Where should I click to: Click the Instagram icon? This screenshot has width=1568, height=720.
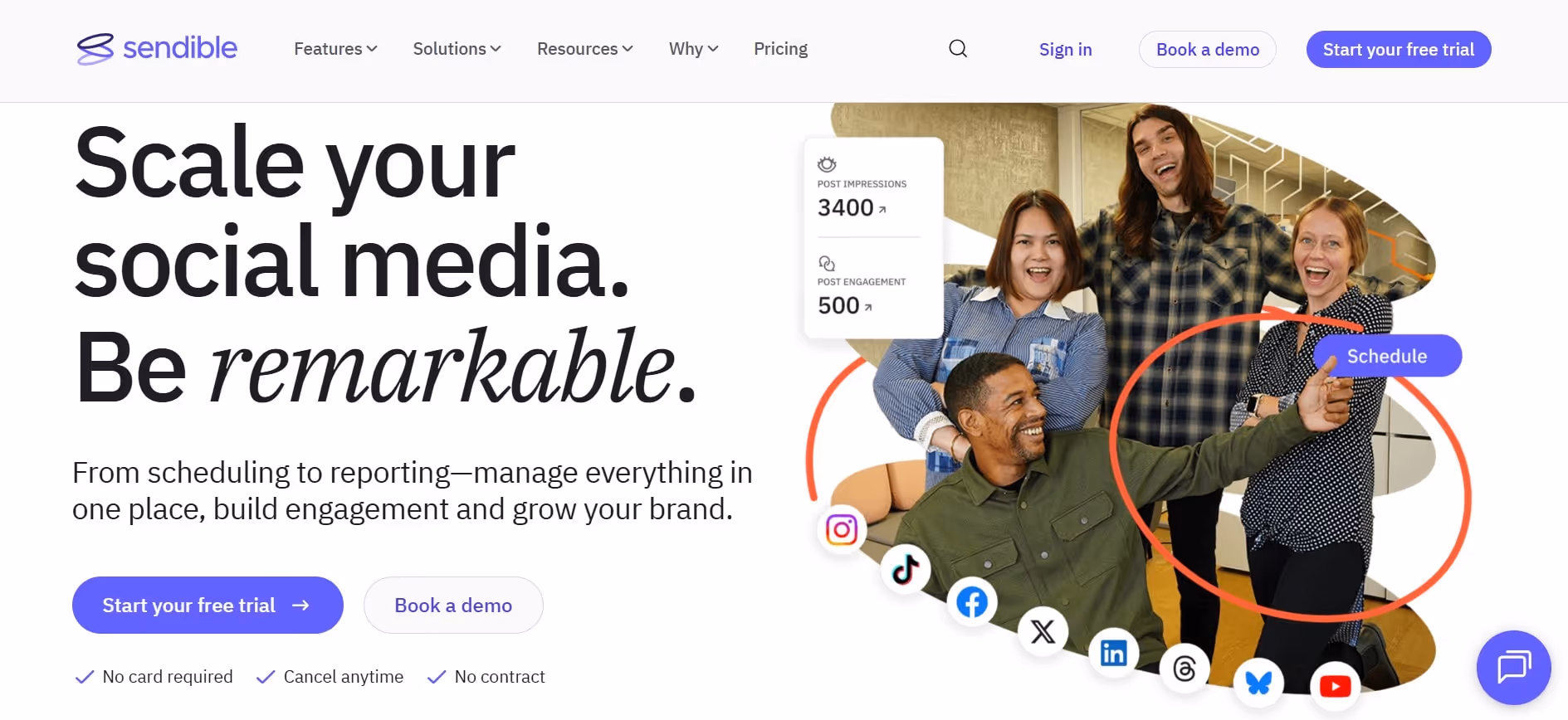click(842, 529)
